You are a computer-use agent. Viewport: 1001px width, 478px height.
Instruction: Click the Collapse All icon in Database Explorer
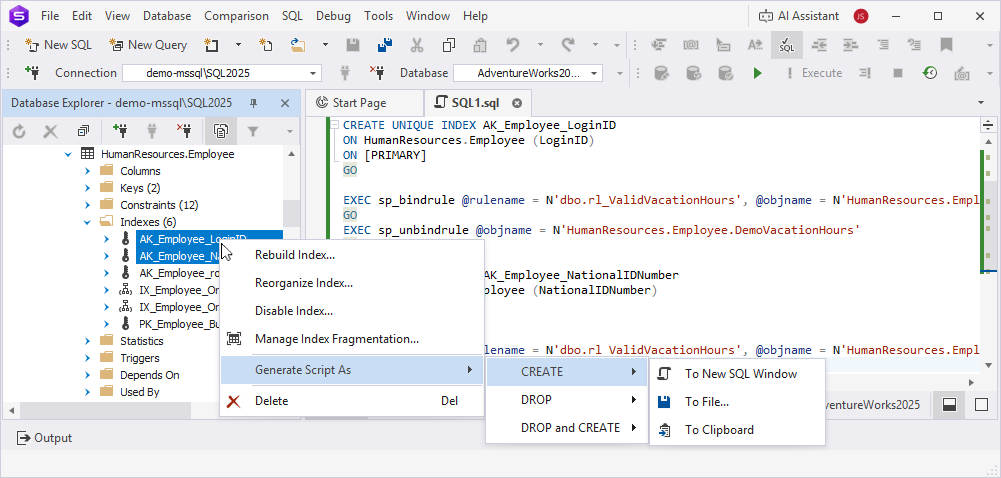pos(83,131)
